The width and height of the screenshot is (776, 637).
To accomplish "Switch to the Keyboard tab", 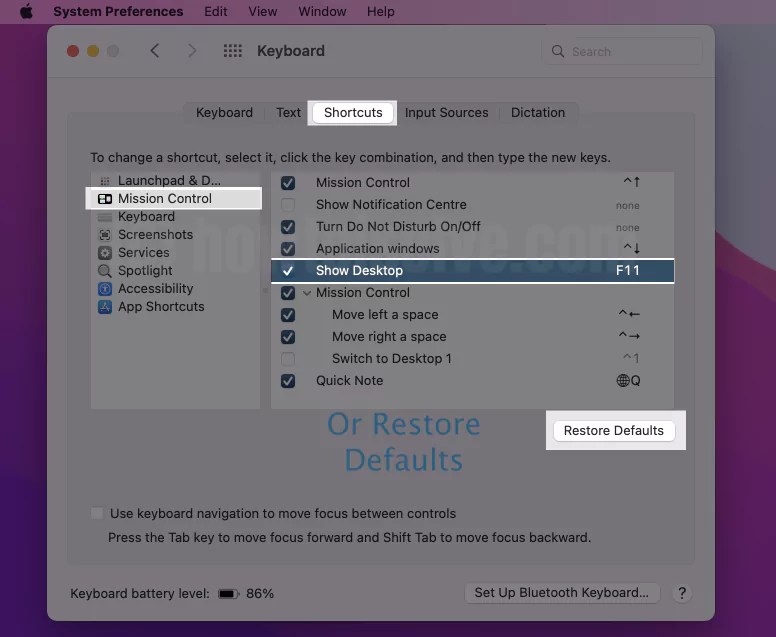I will pos(224,112).
